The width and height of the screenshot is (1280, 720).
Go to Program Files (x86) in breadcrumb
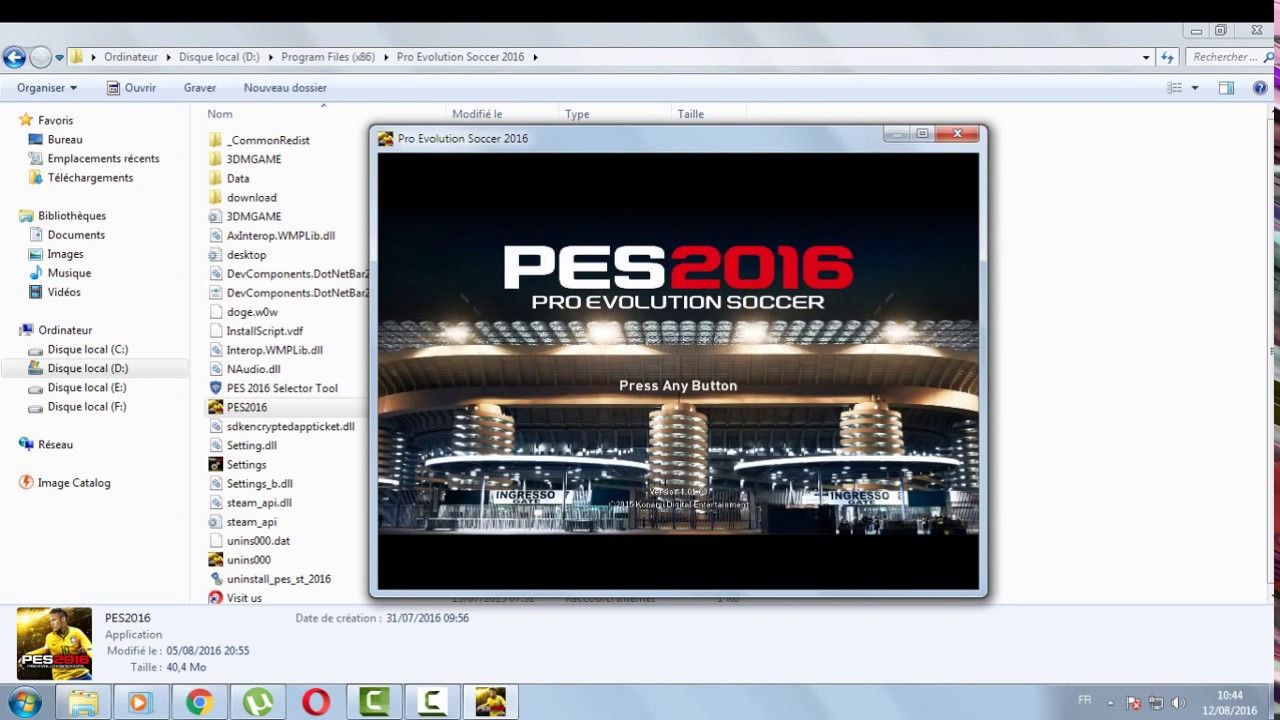click(328, 57)
